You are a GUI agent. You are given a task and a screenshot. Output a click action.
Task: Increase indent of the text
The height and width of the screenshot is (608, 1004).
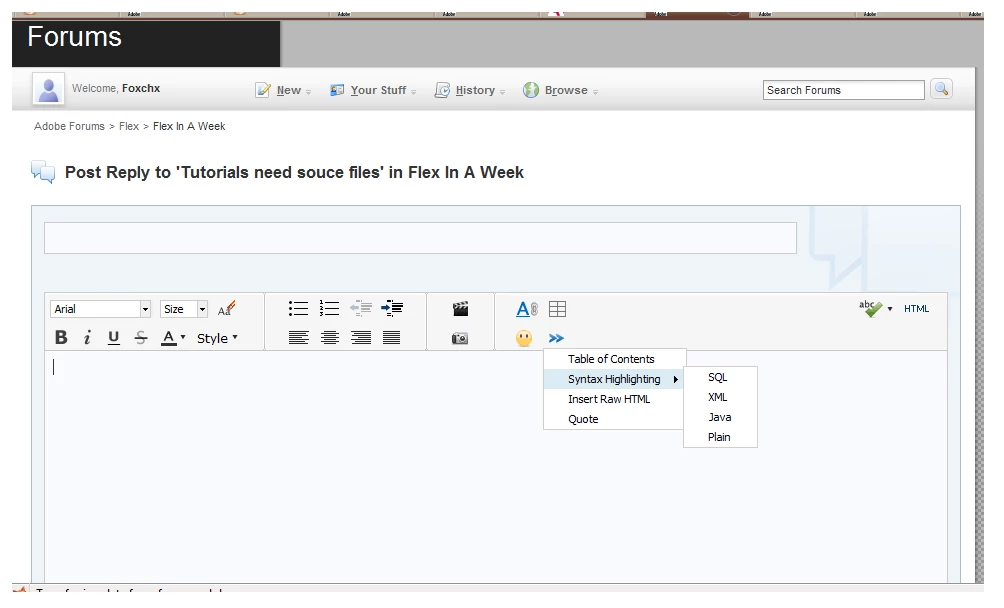pos(392,308)
